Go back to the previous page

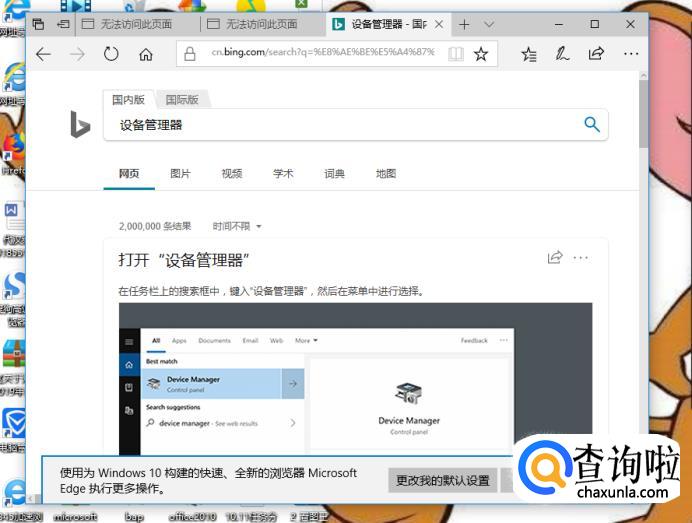click(x=43, y=54)
